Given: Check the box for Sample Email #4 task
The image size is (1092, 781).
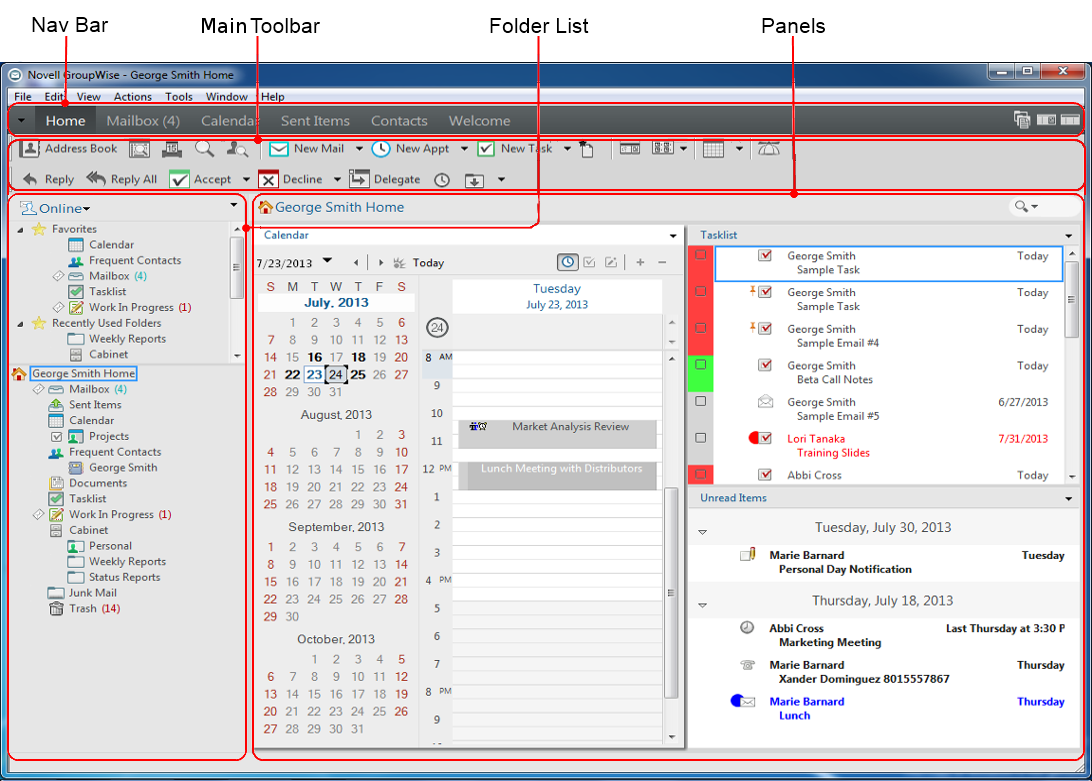Looking at the screenshot, I should [701, 328].
